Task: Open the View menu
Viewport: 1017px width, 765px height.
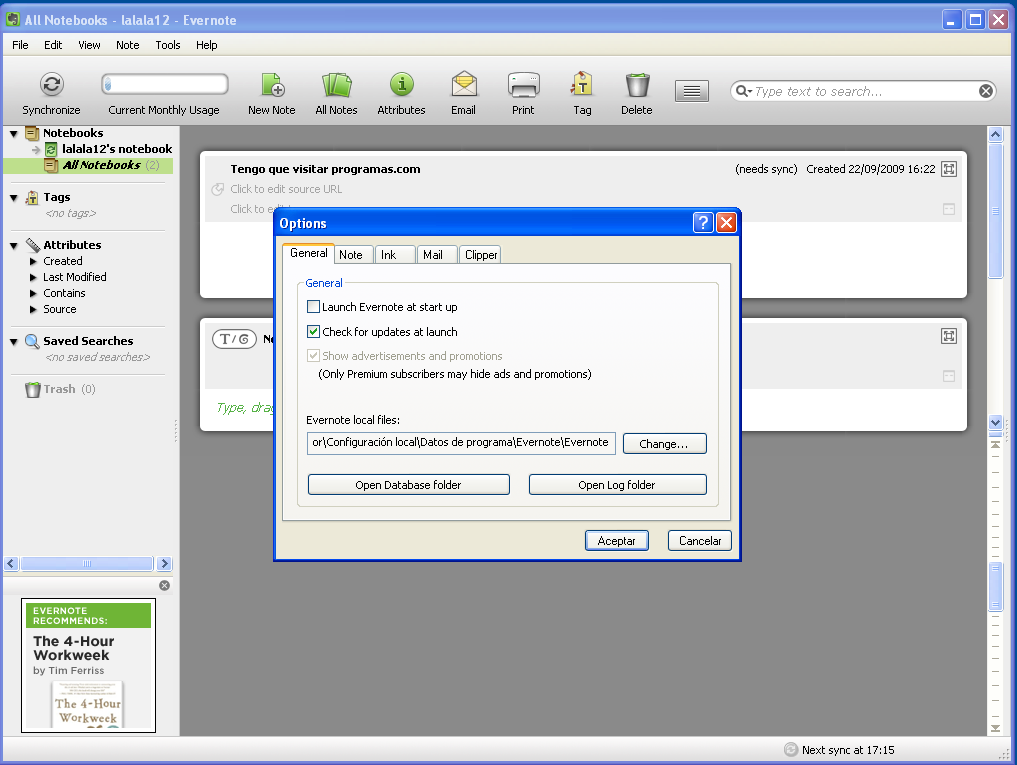Action: (90, 45)
